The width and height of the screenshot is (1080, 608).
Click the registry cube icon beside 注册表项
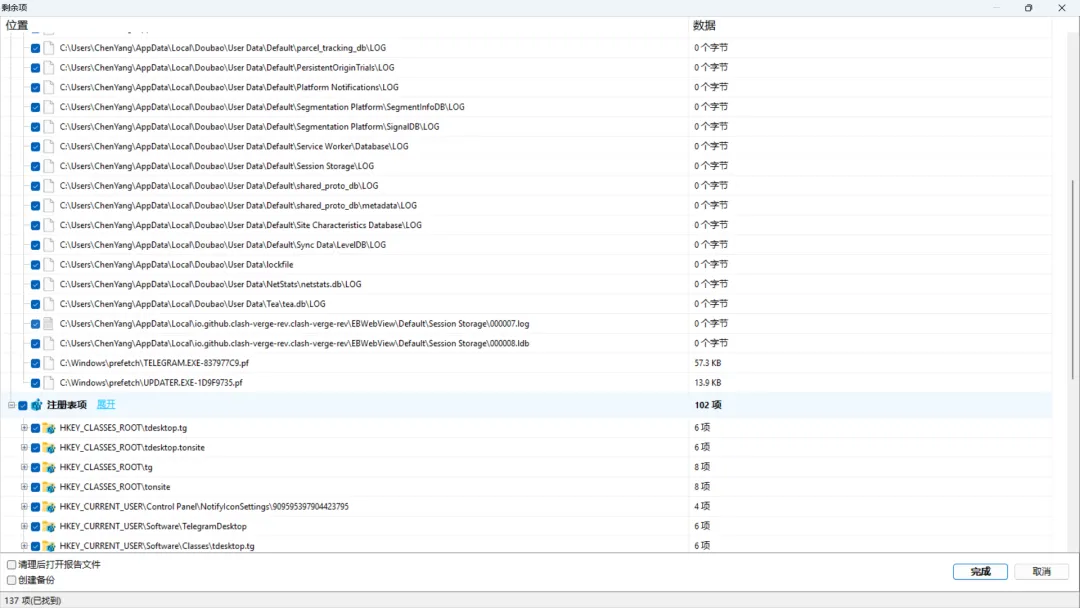point(37,405)
